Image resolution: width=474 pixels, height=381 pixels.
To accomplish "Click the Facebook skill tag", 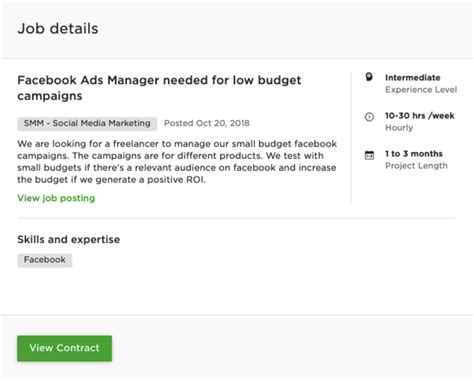I will (x=45, y=260).
